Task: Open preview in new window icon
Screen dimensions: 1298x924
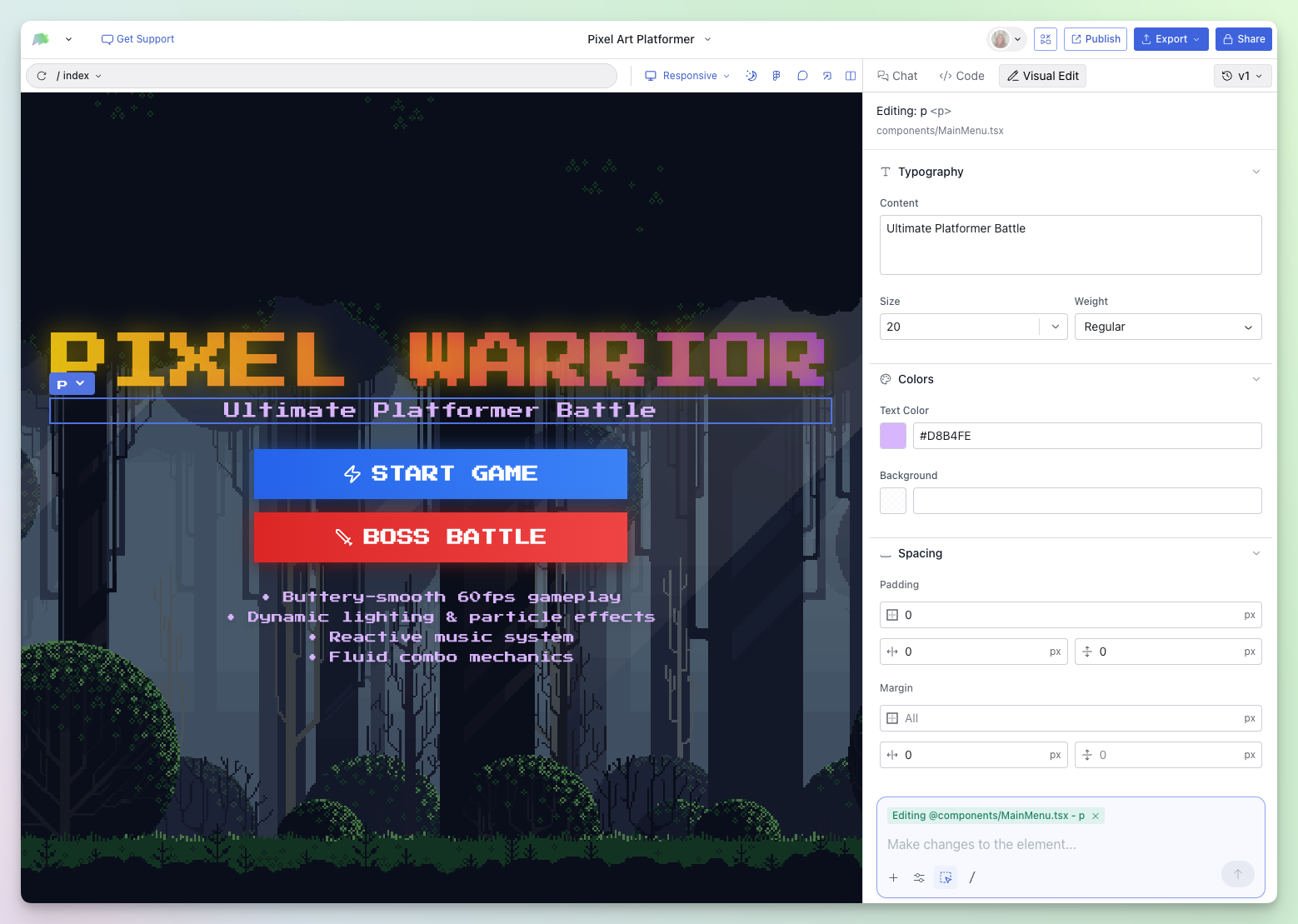Action: [826, 76]
